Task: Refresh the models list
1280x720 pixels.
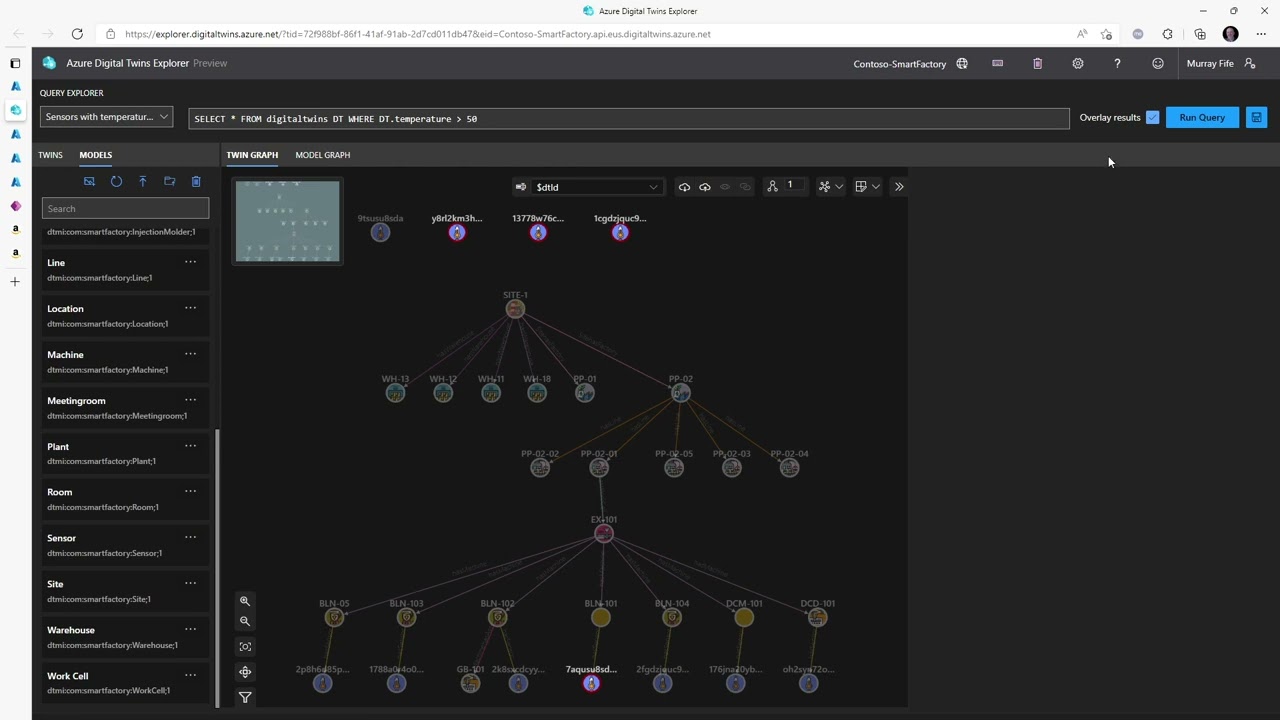Action: (x=116, y=181)
